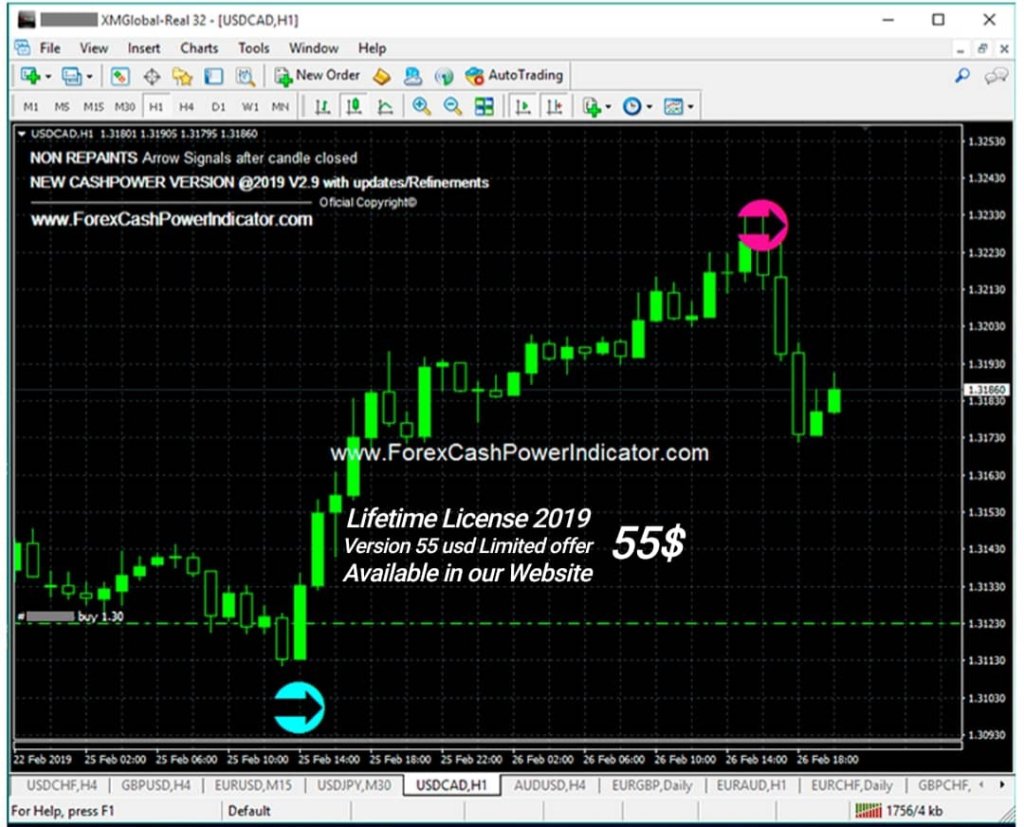Open the Tools menu
The width and height of the screenshot is (1024, 827).
pos(253,48)
